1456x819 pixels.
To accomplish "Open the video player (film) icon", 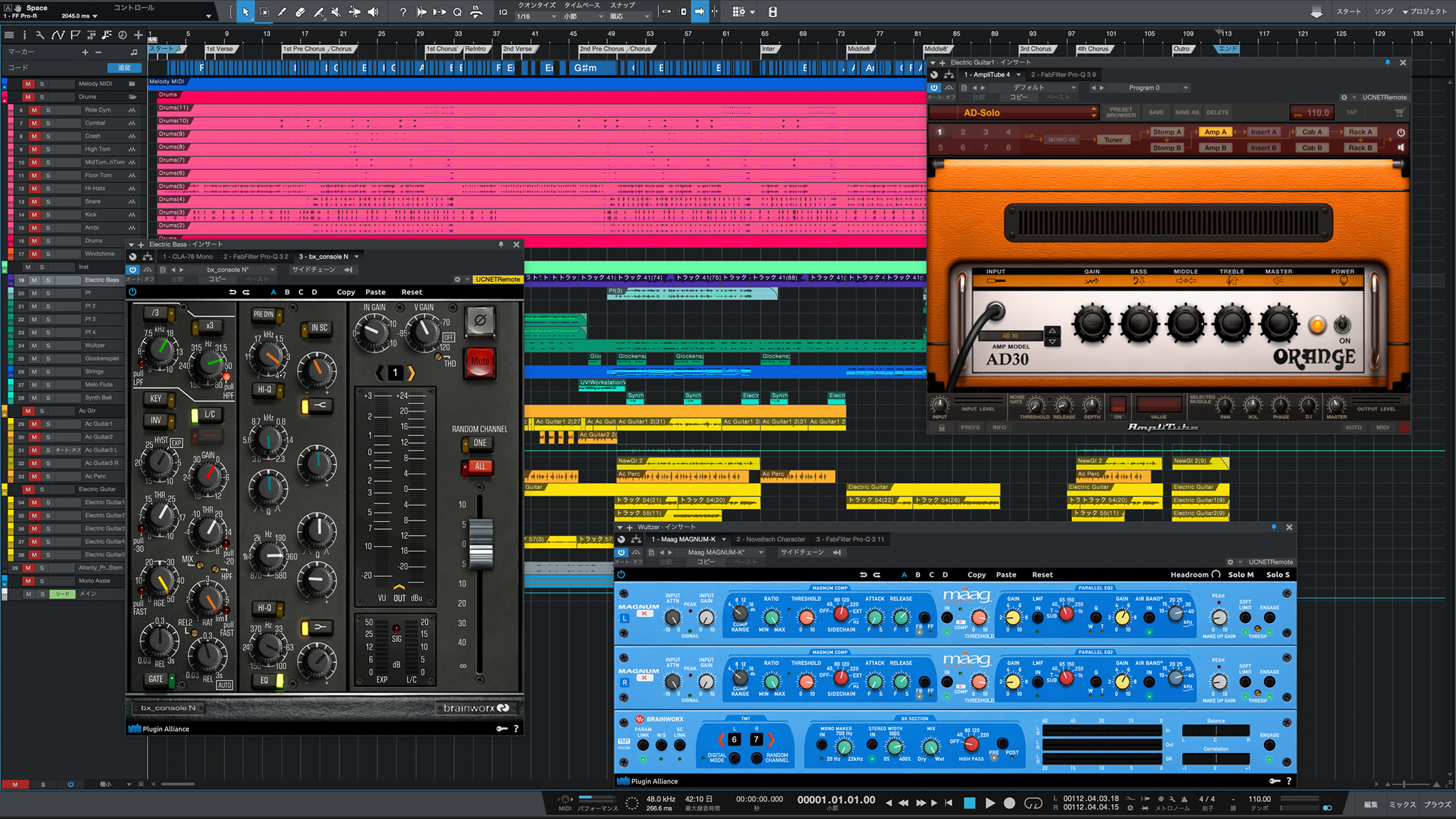I will click(x=773, y=12).
